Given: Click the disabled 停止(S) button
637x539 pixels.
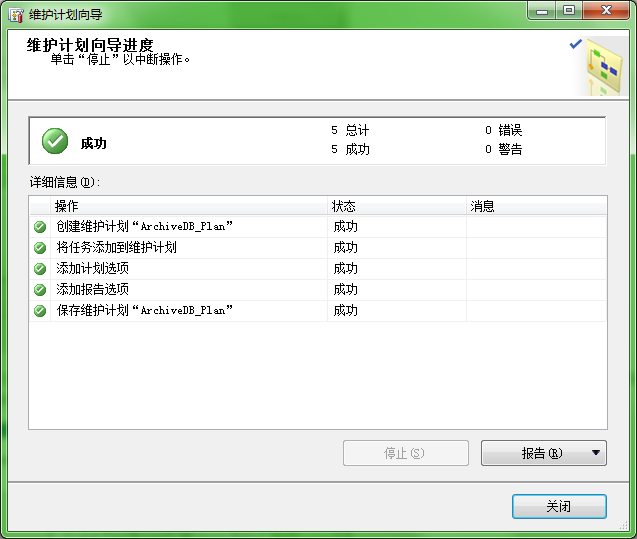Looking at the screenshot, I should (x=405, y=453).
